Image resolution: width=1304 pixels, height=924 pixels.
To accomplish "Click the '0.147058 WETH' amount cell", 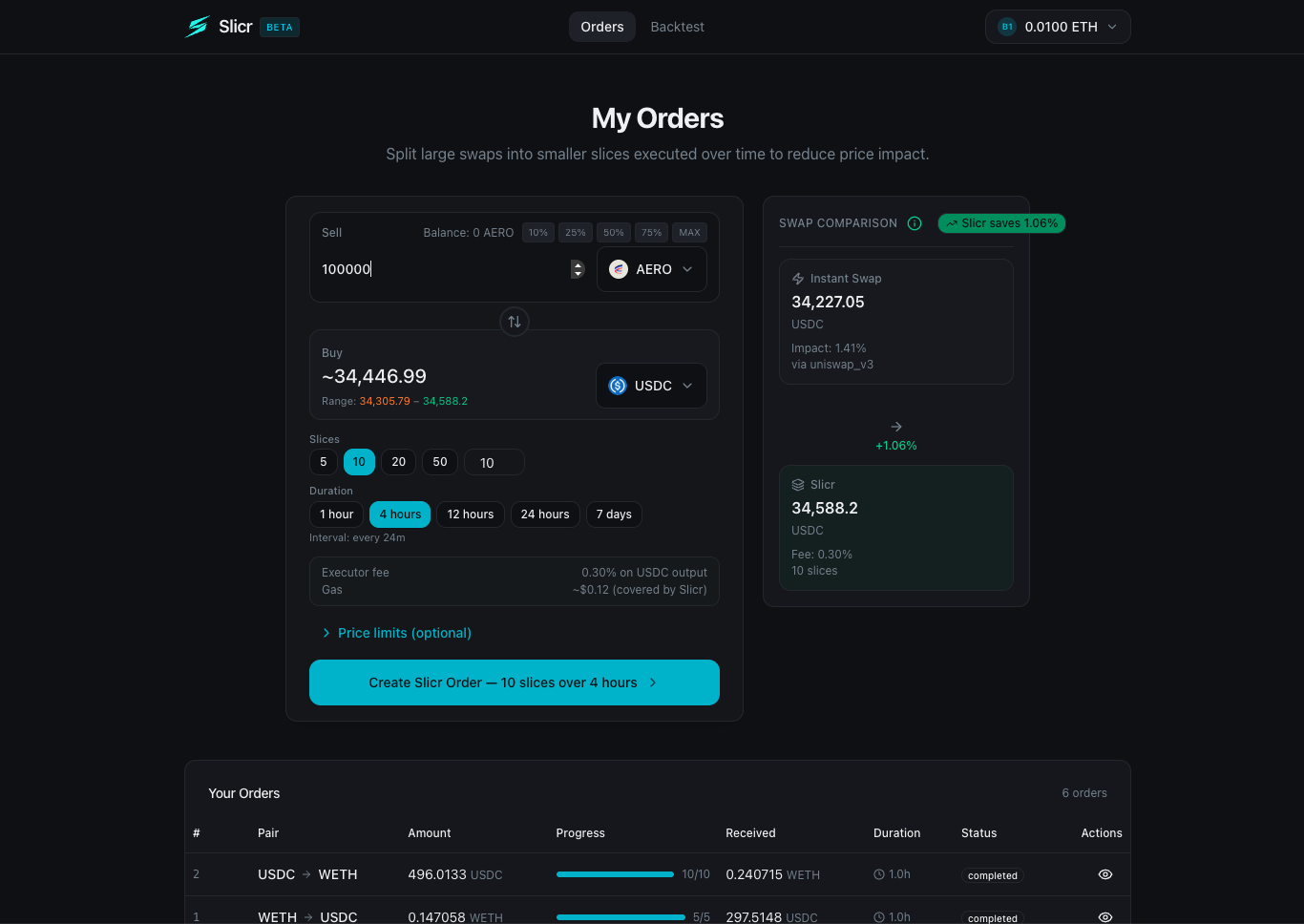I will (455, 917).
